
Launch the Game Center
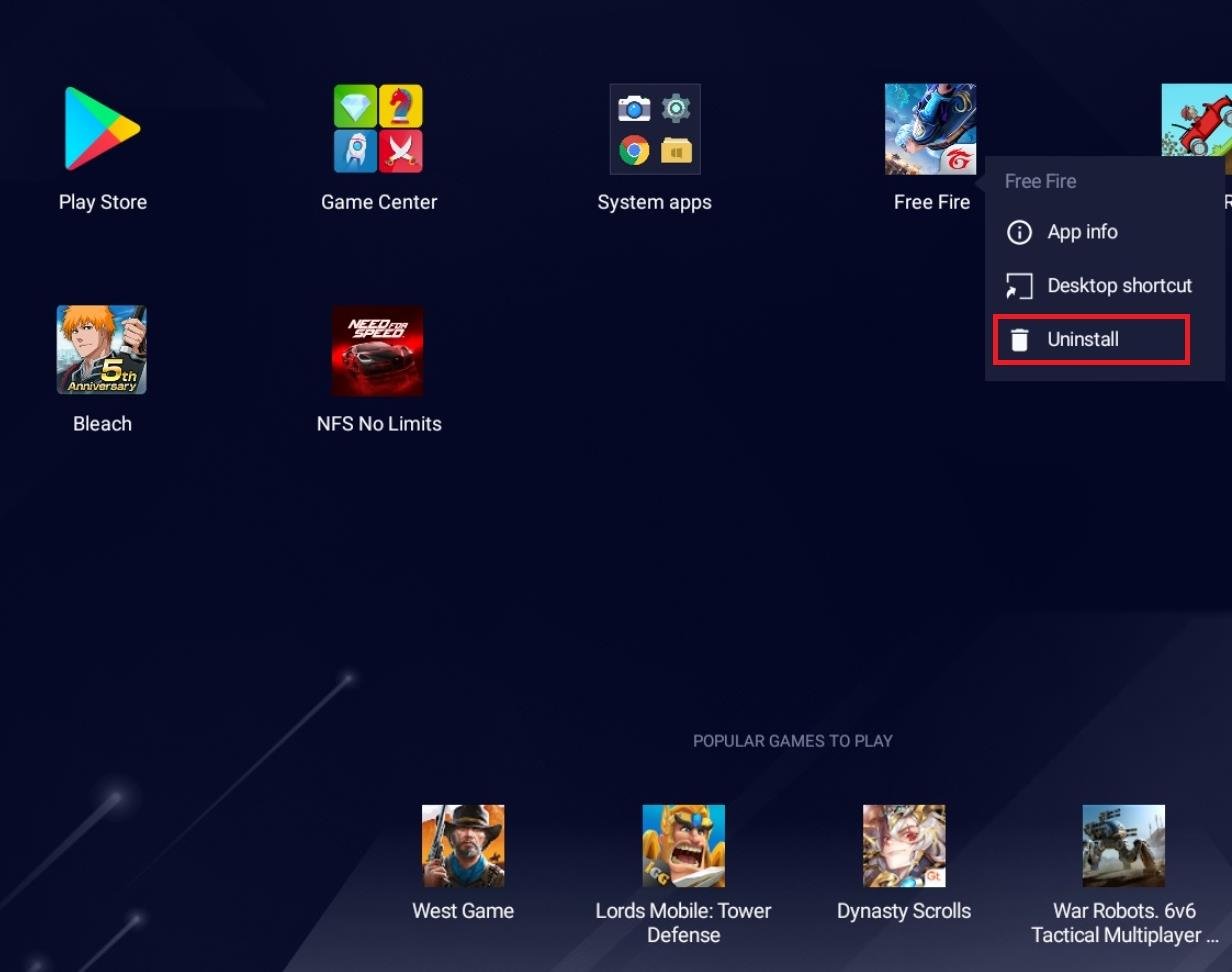(379, 127)
